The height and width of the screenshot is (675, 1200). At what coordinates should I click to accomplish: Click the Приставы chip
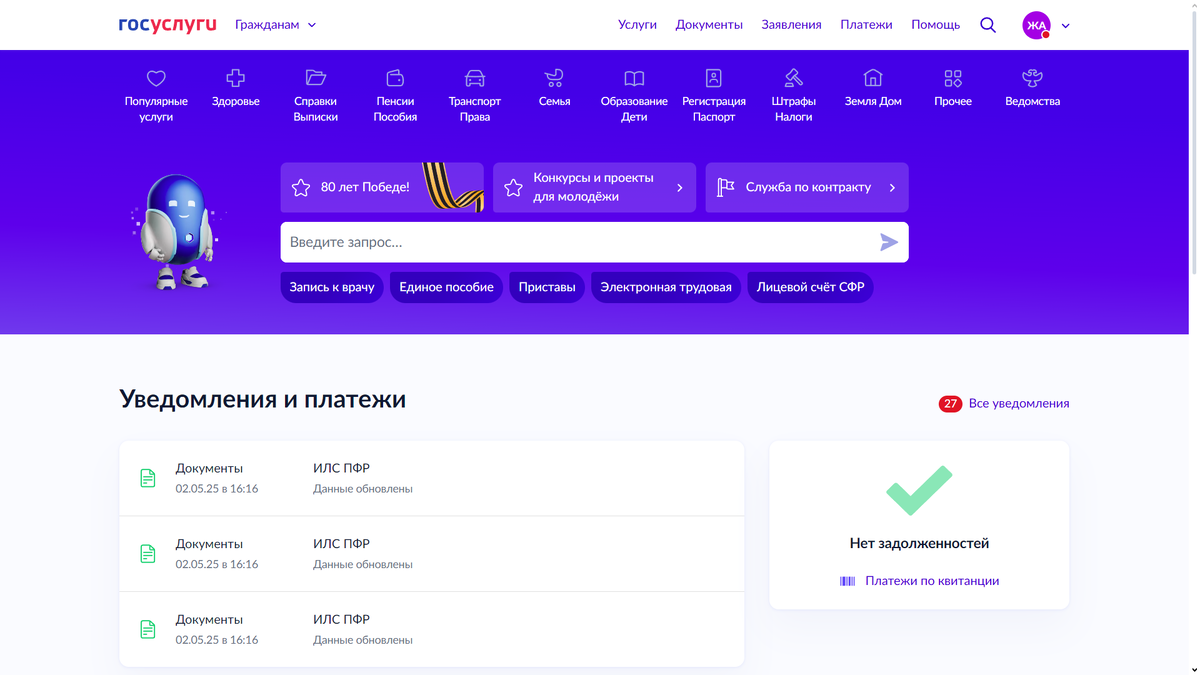[x=547, y=287]
